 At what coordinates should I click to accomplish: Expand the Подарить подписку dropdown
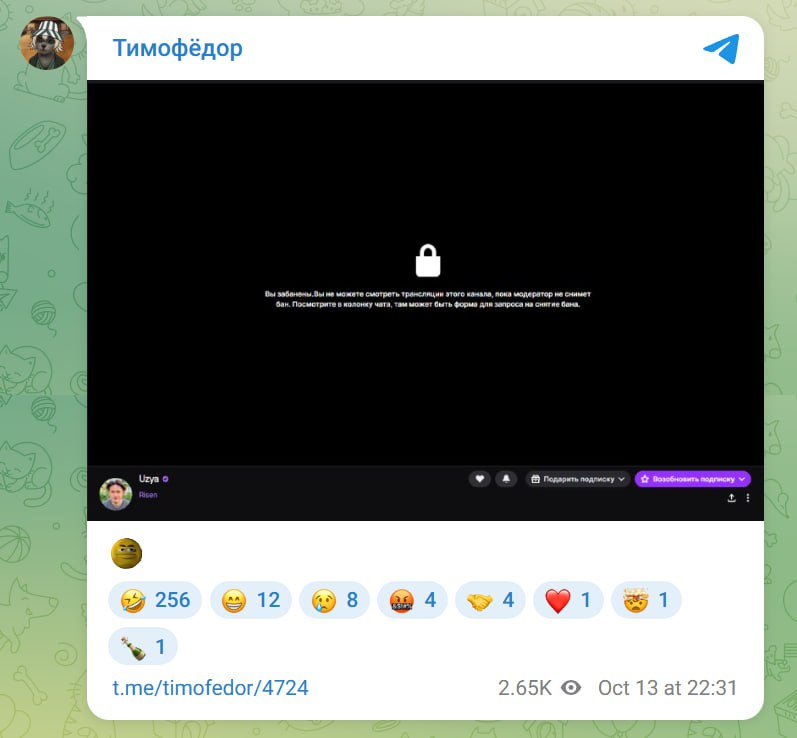(578, 479)
